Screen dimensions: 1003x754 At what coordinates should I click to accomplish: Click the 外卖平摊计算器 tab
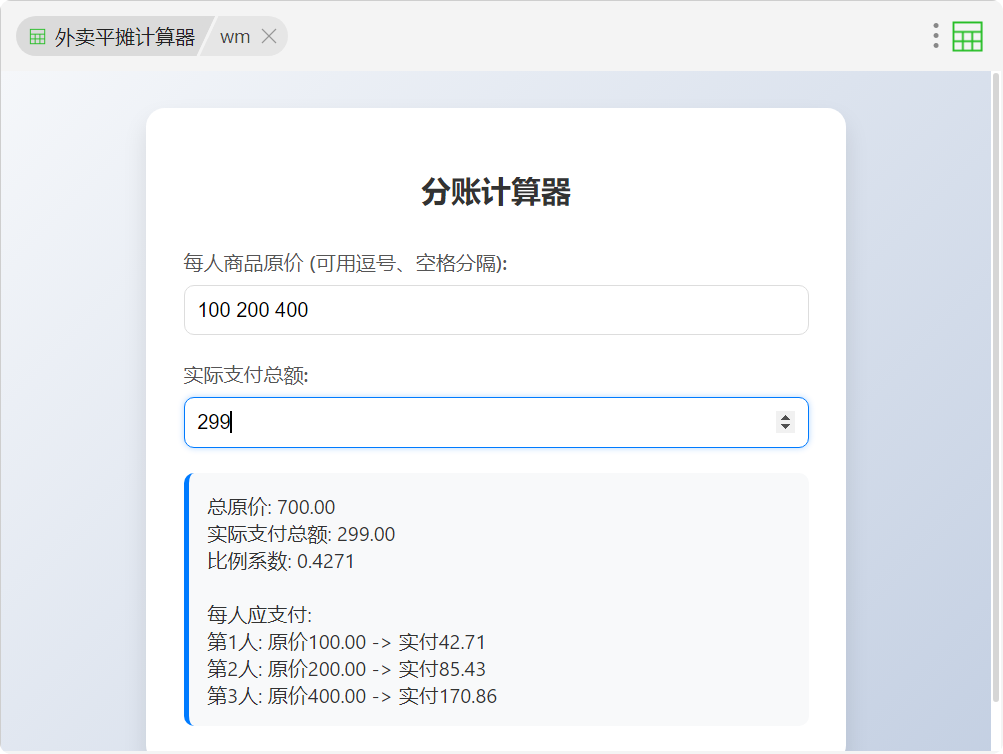[x=112, y=37]
